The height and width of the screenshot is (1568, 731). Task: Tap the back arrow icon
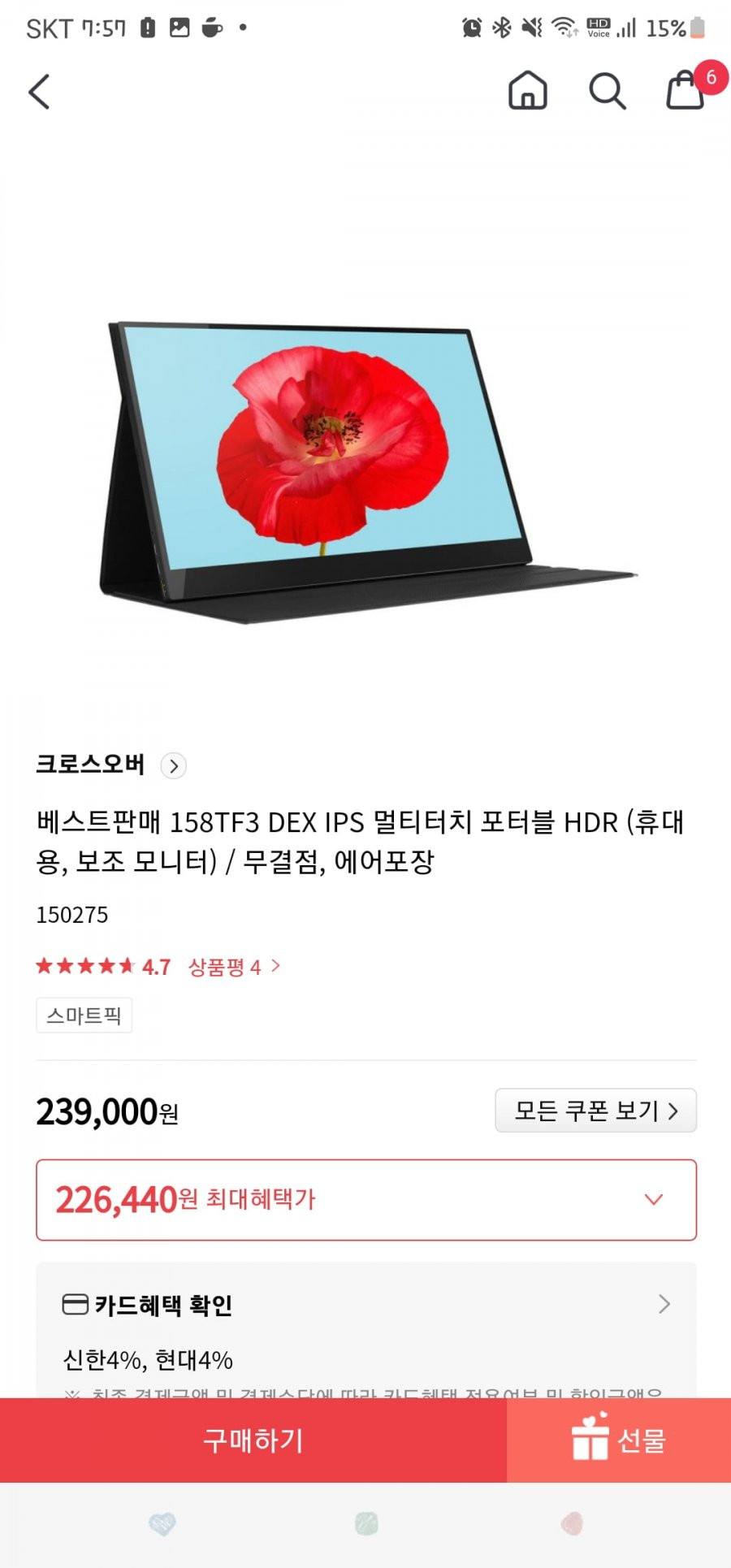tap(39, 91)
